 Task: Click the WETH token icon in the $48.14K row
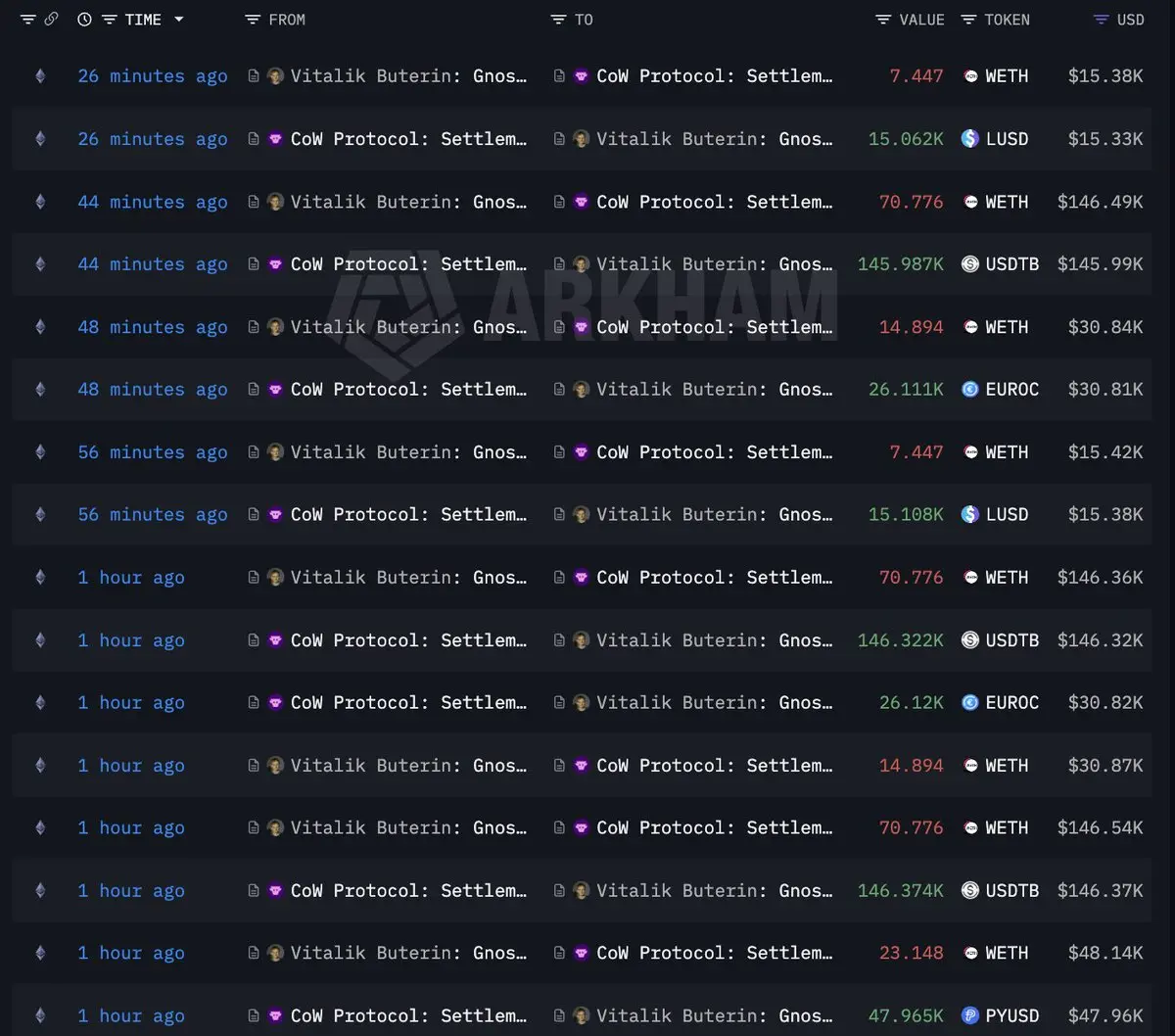tap(970, 953)
